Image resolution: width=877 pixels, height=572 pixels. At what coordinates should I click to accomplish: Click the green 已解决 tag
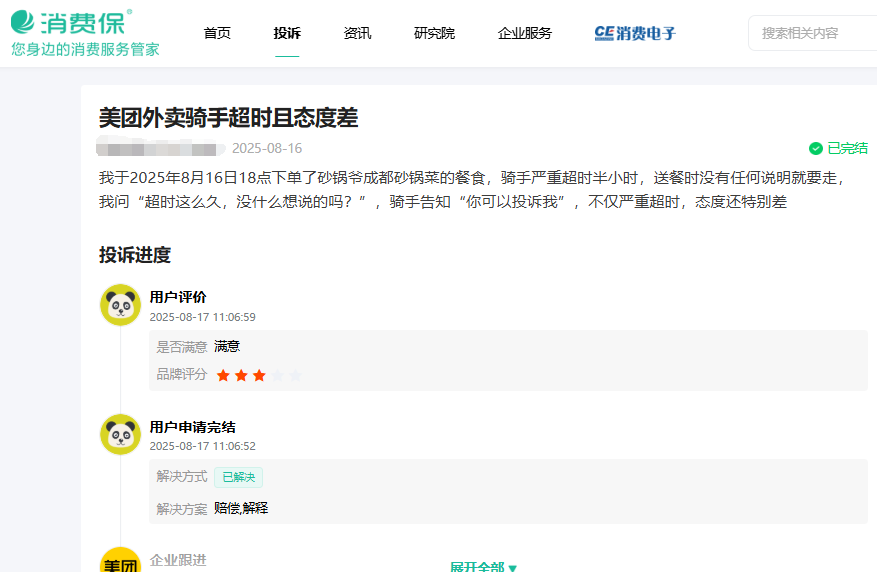point(238,477)
